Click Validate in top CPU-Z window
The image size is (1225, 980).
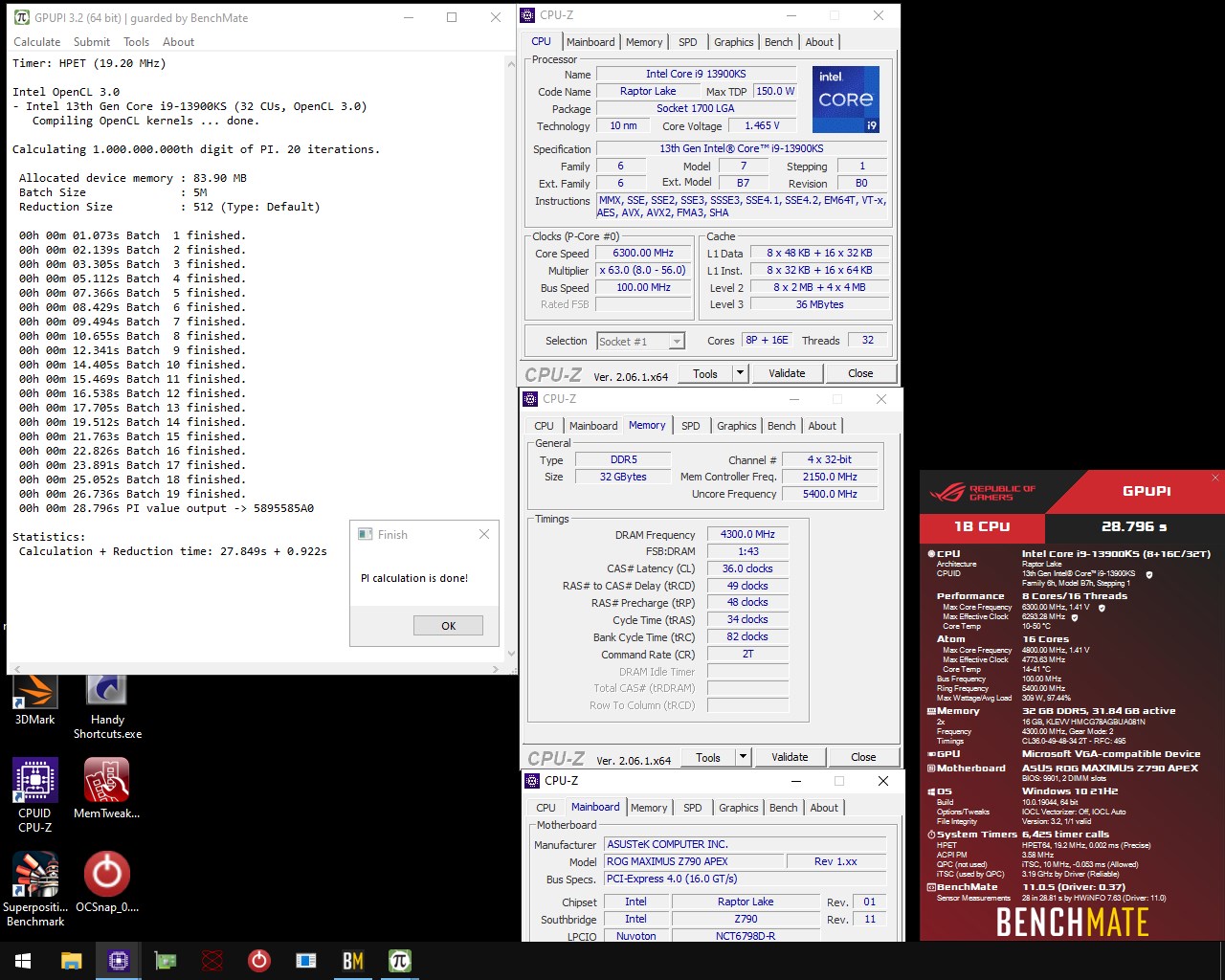click(787, 373)
